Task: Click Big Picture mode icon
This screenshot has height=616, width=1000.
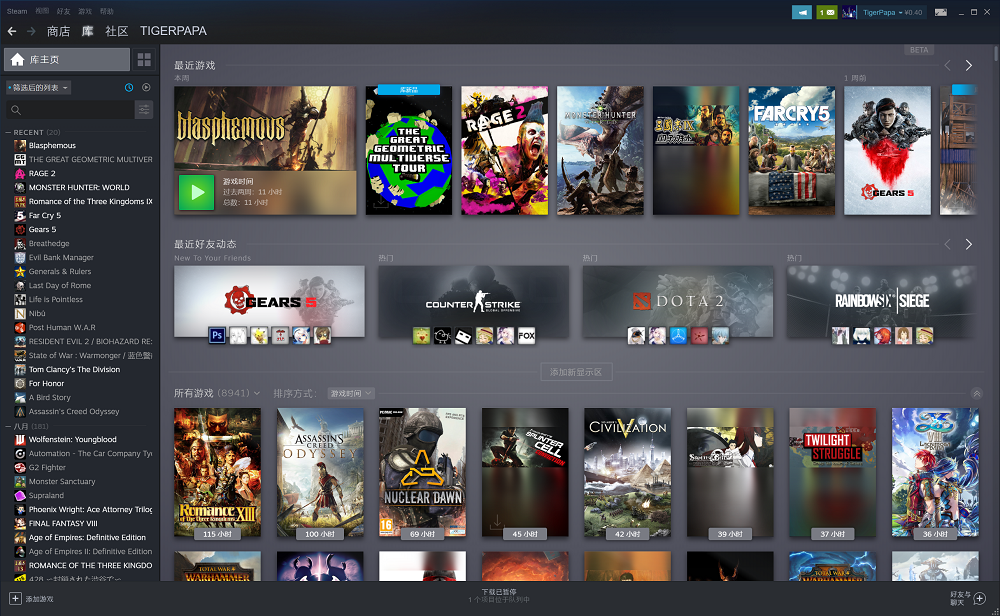Action: [941, 12]
